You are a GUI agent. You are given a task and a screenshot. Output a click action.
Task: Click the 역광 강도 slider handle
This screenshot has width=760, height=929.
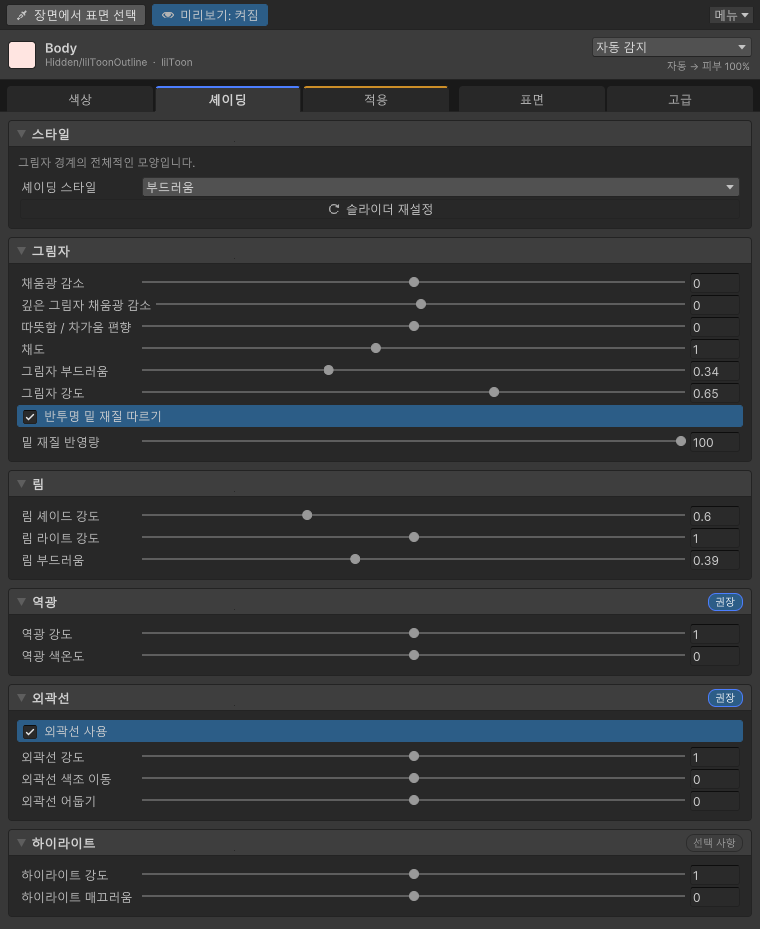click(x=414, y=633)
